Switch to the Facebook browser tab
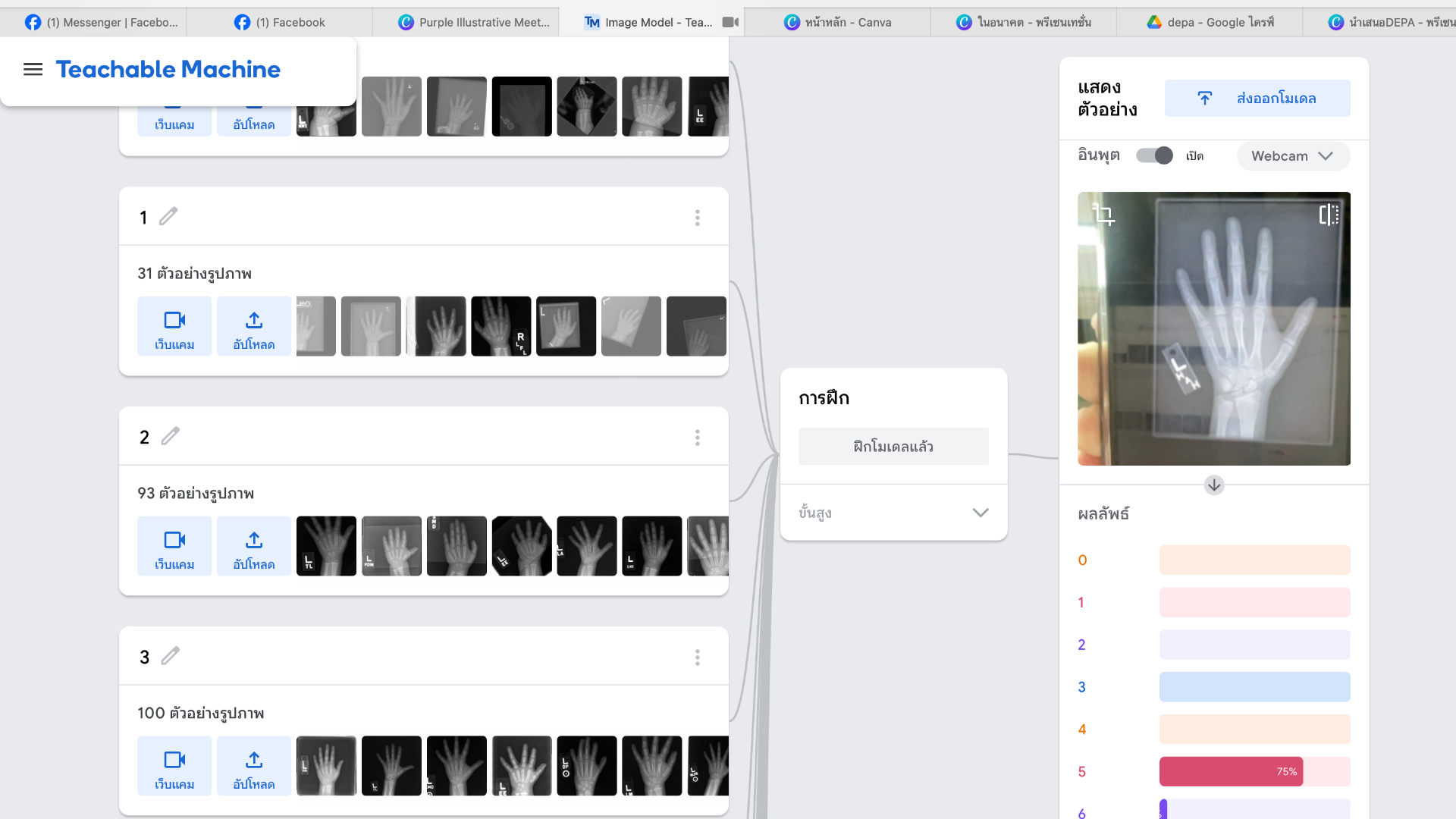1456x819 pixels. click(279, 23)
